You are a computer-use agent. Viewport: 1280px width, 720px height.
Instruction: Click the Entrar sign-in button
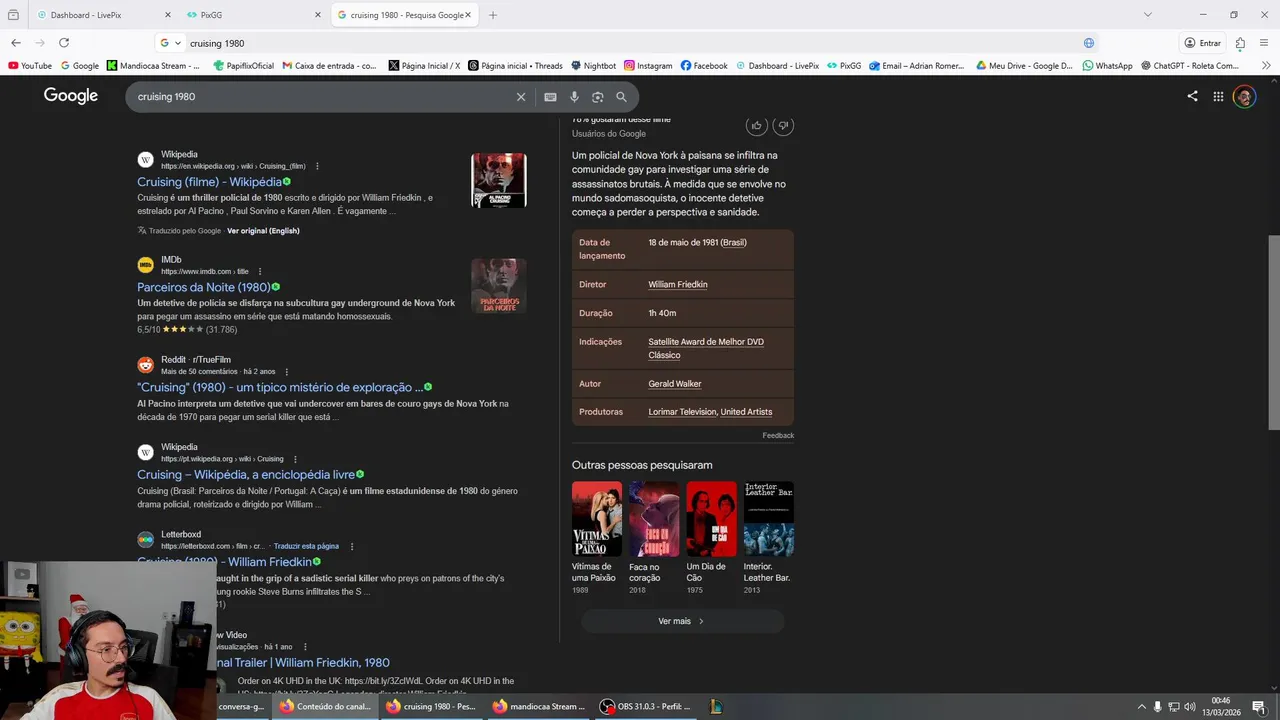[x=1203, y=43]
